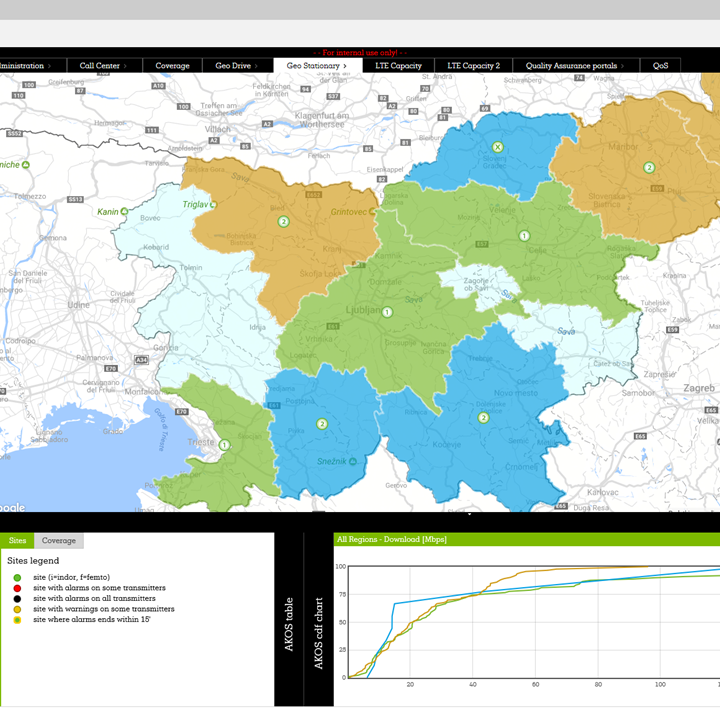Click the Ljubljana region site marker
Screen dimensions: 720x720
click(x=388, y=313)
